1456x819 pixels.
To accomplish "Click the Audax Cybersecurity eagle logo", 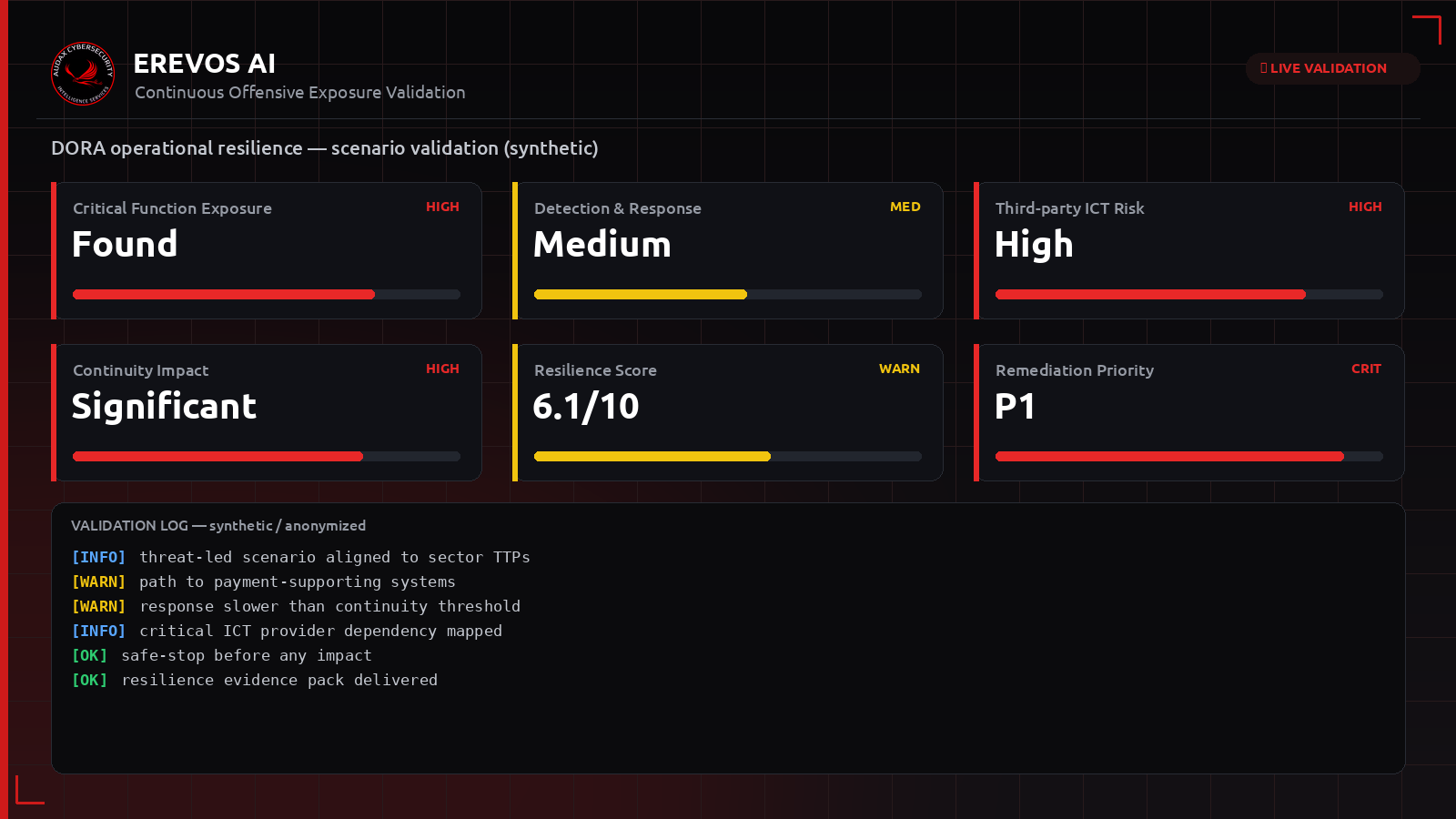I will pyautogui.click(x=83, y=74).
